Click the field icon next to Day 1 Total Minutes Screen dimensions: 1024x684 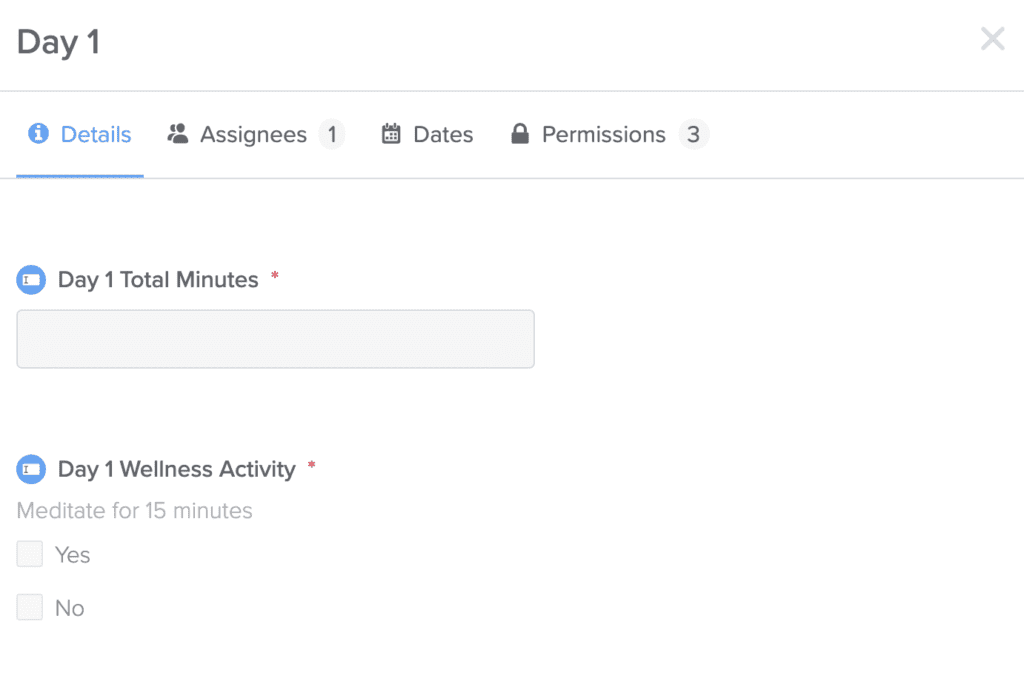pyautogui.click(x=31, y=280)
